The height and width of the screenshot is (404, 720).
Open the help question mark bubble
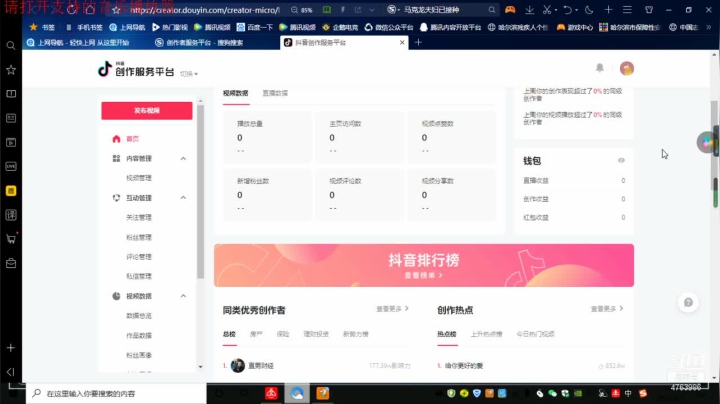688,303
